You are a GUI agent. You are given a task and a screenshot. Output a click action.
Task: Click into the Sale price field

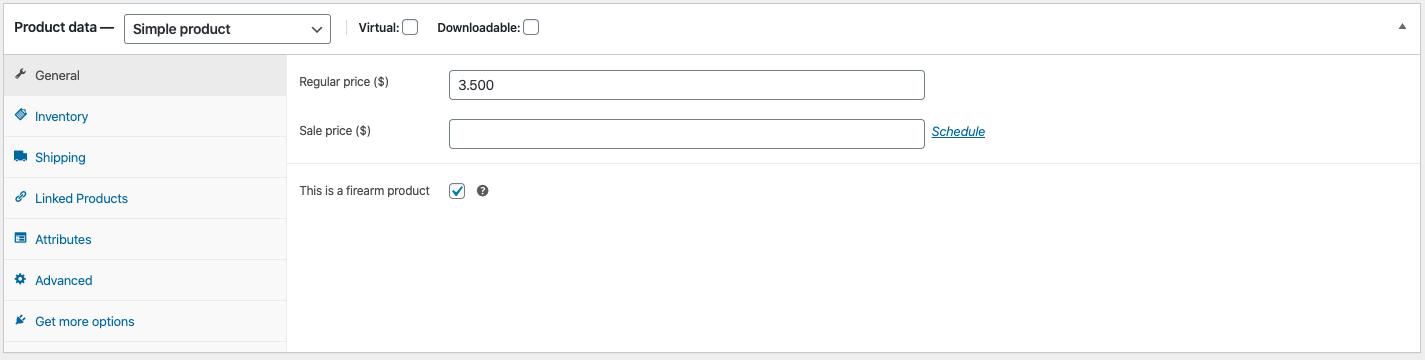point(686,134)
